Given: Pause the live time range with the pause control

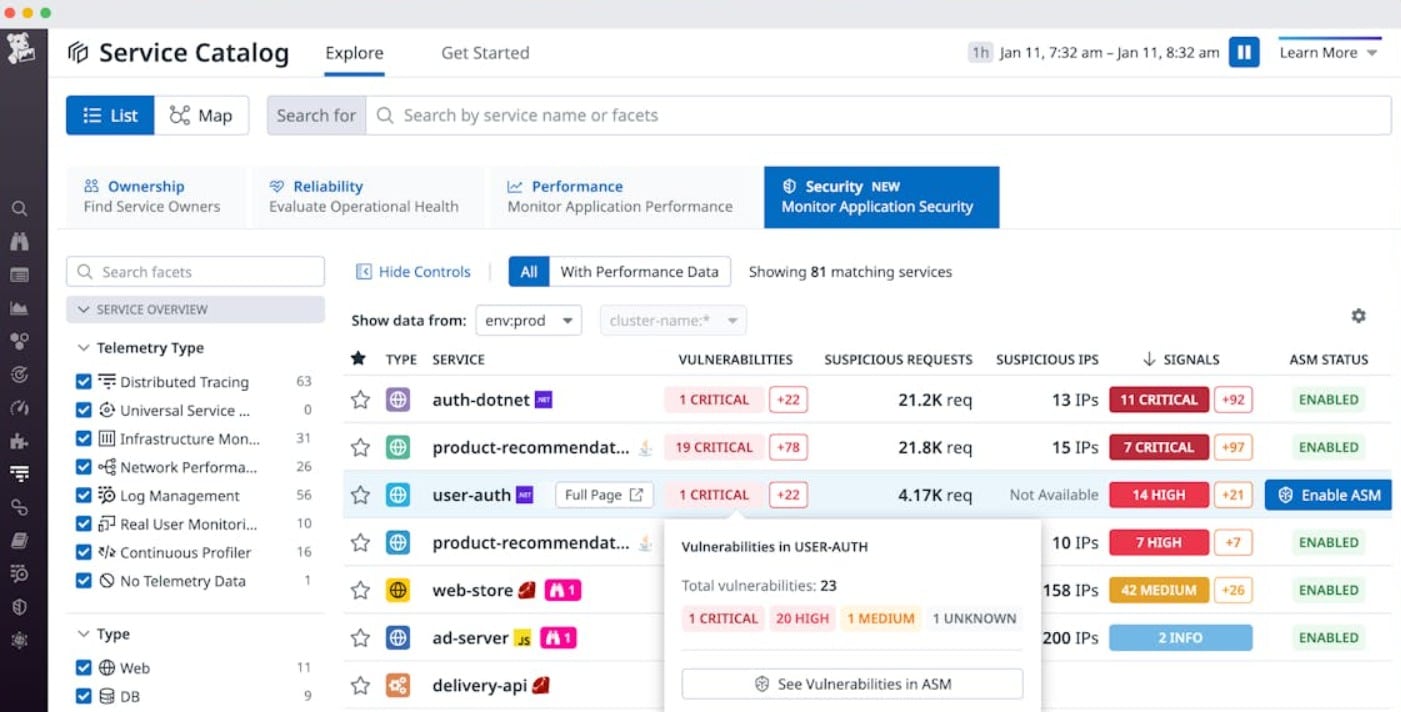Looking at the screenshot, I should [x=1243, y=51].
